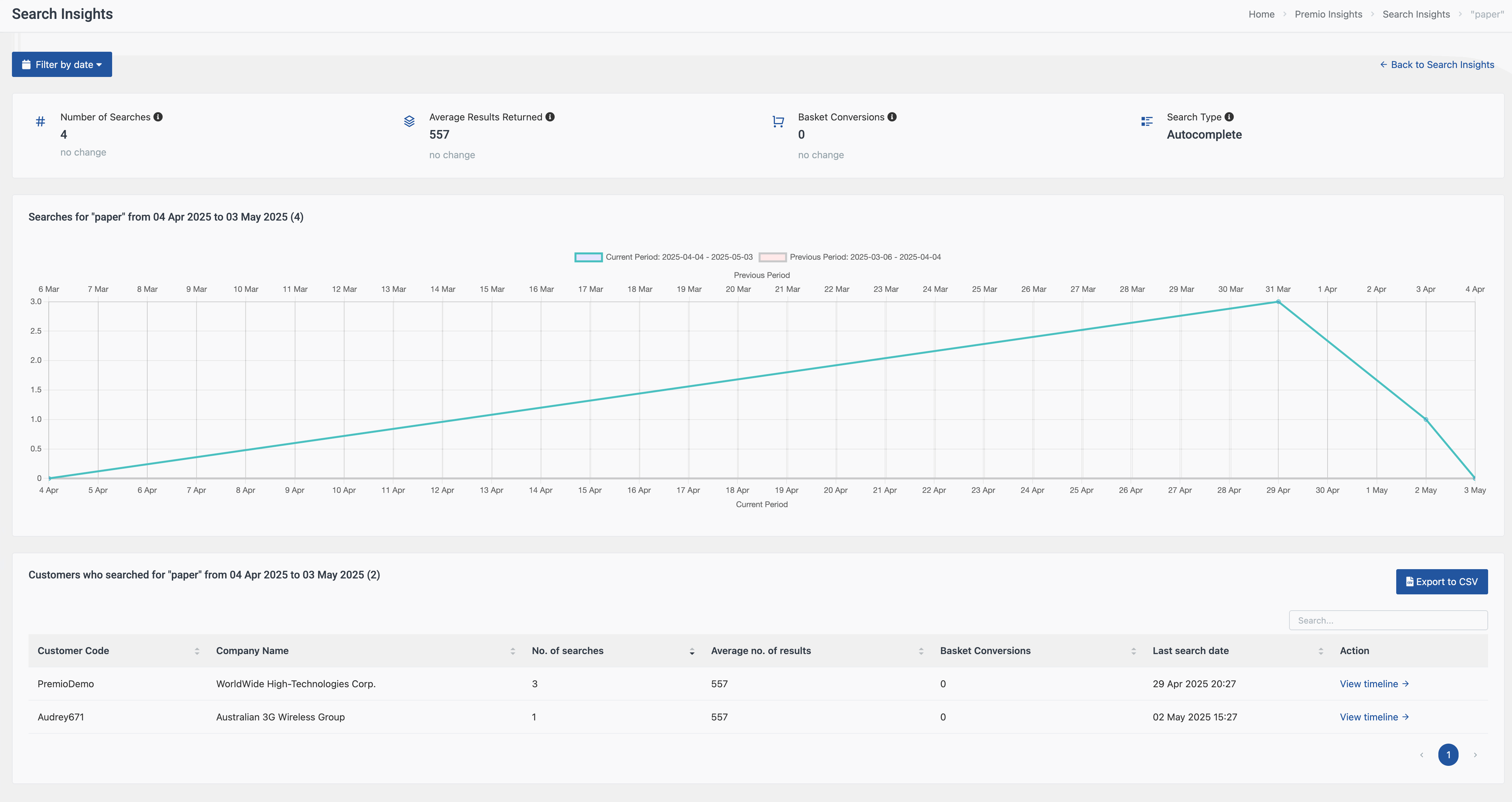Click info icon beside Average Results Returned
Image resolution: width=1512 pixels, height=802 pixels.
[550, 117]
